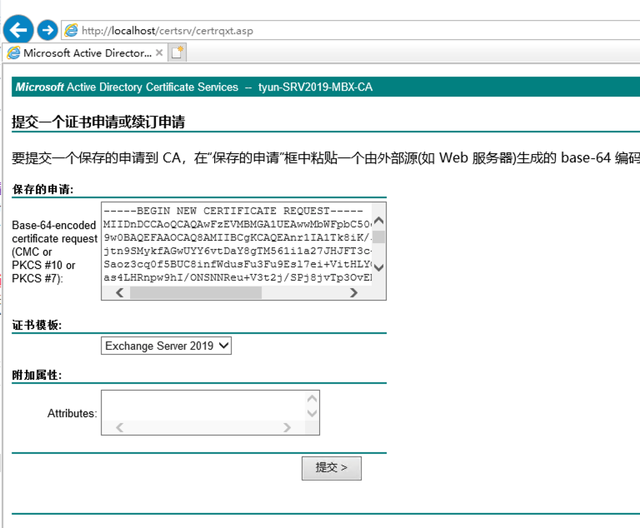Click the Base-64-encoded certificate request label
Screen dimensions: 640x528
55,252
